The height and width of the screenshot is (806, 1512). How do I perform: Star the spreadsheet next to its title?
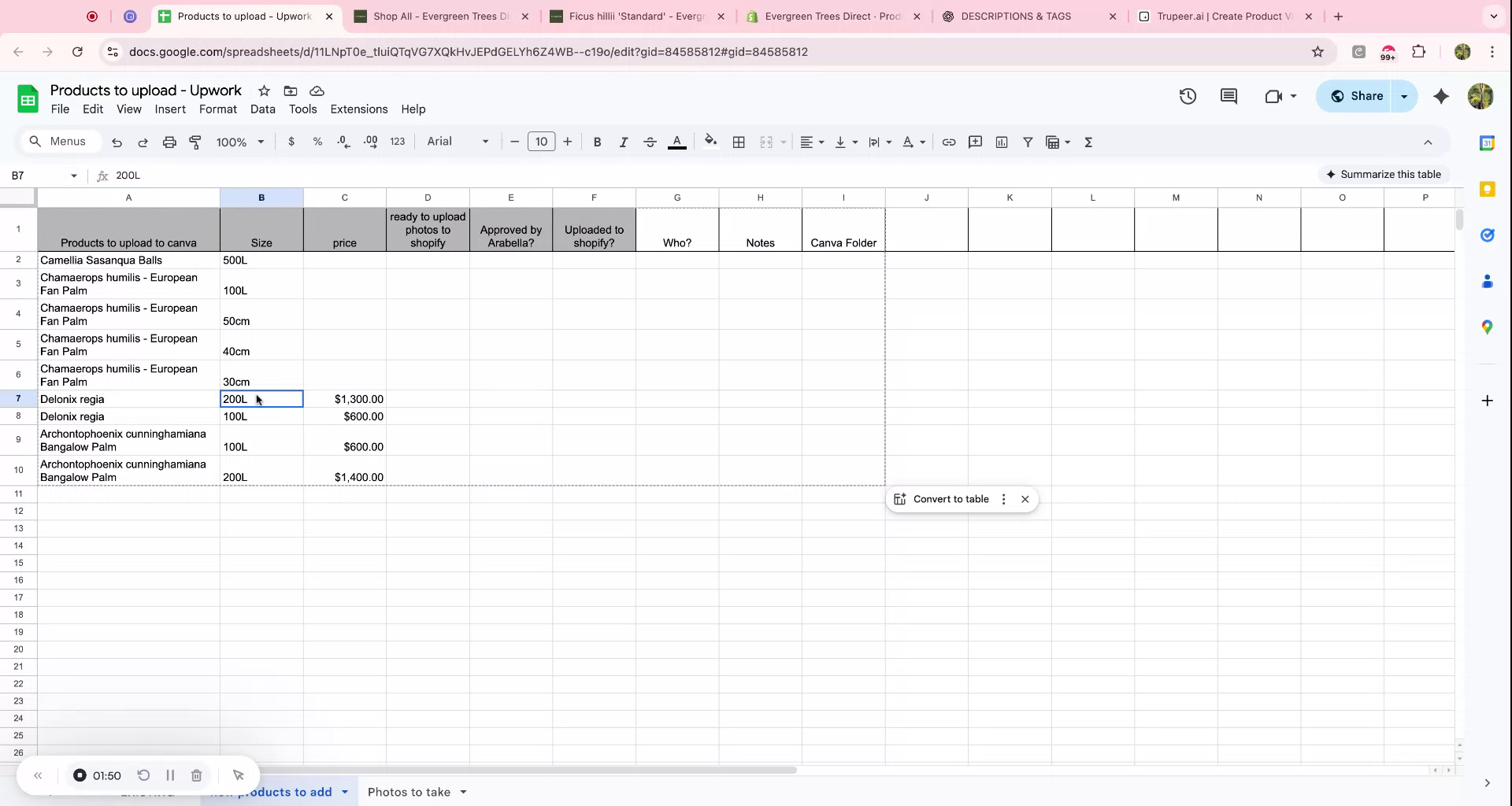(264, 91)
